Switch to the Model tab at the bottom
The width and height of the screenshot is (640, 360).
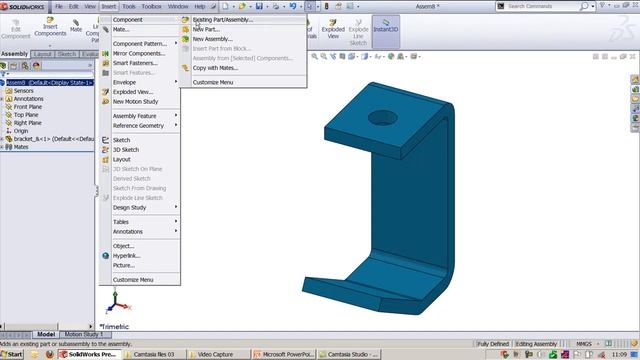pyautogui.click(x=46, y=334)
